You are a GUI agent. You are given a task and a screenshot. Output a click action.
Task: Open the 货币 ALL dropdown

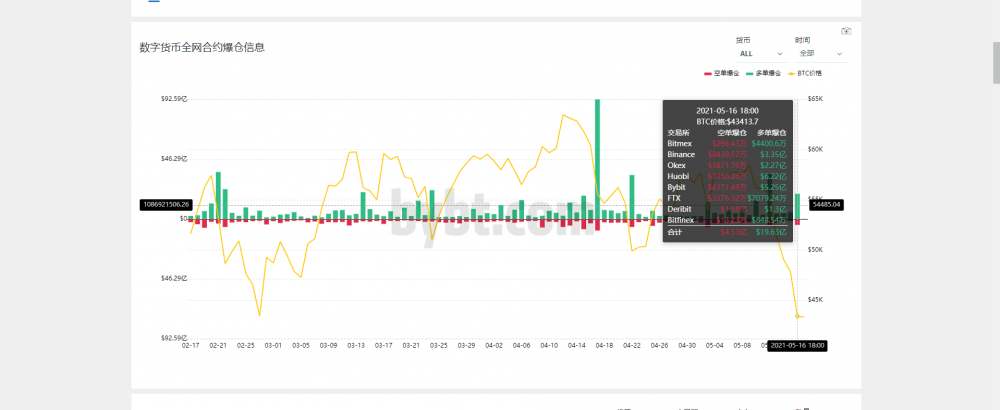[759, 53]
